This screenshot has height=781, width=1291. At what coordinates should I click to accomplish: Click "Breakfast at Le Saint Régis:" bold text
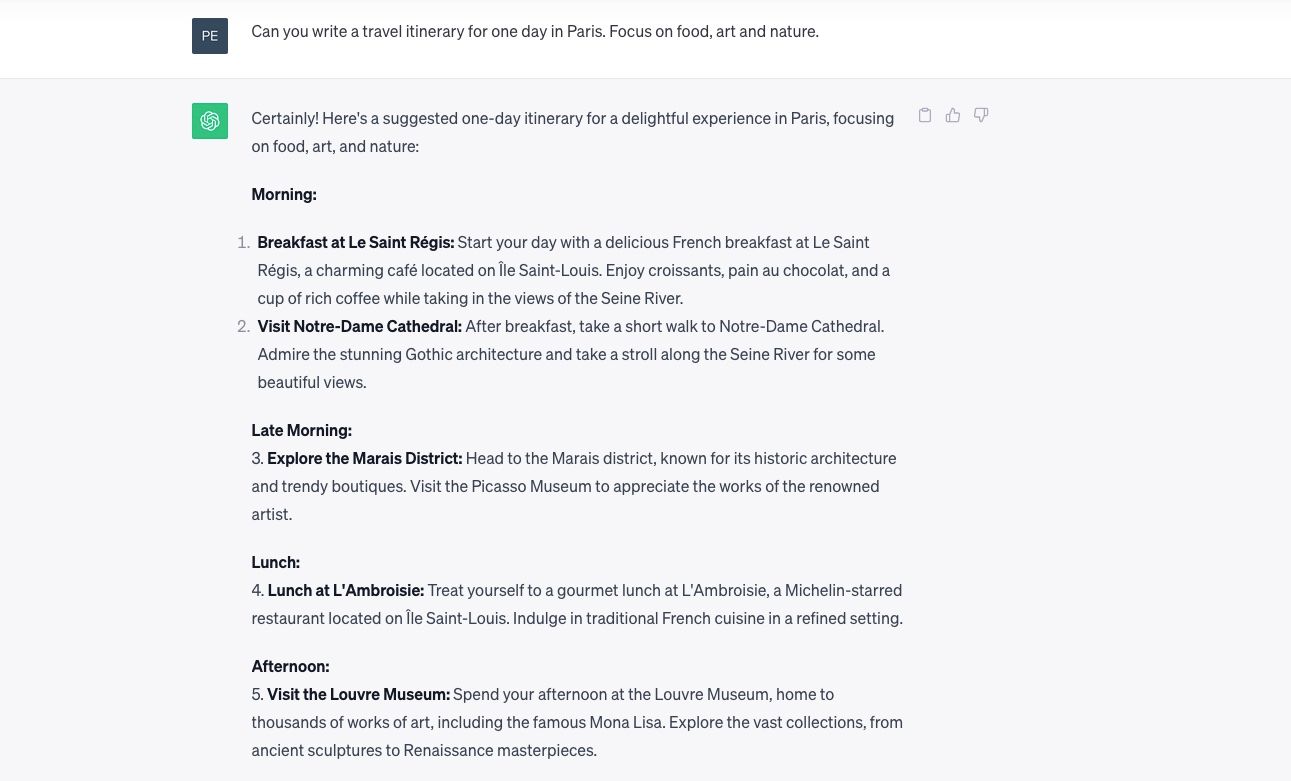point(355,242)
